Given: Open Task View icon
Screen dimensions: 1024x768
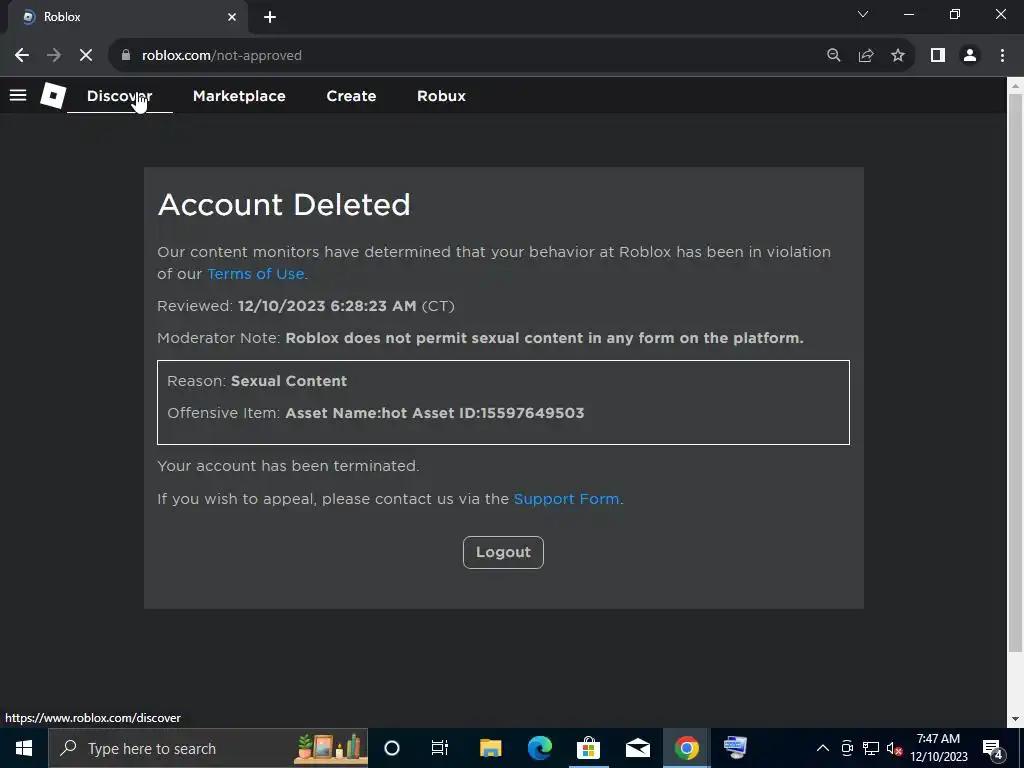Looking at the screenshot, I should click(440, 748).
